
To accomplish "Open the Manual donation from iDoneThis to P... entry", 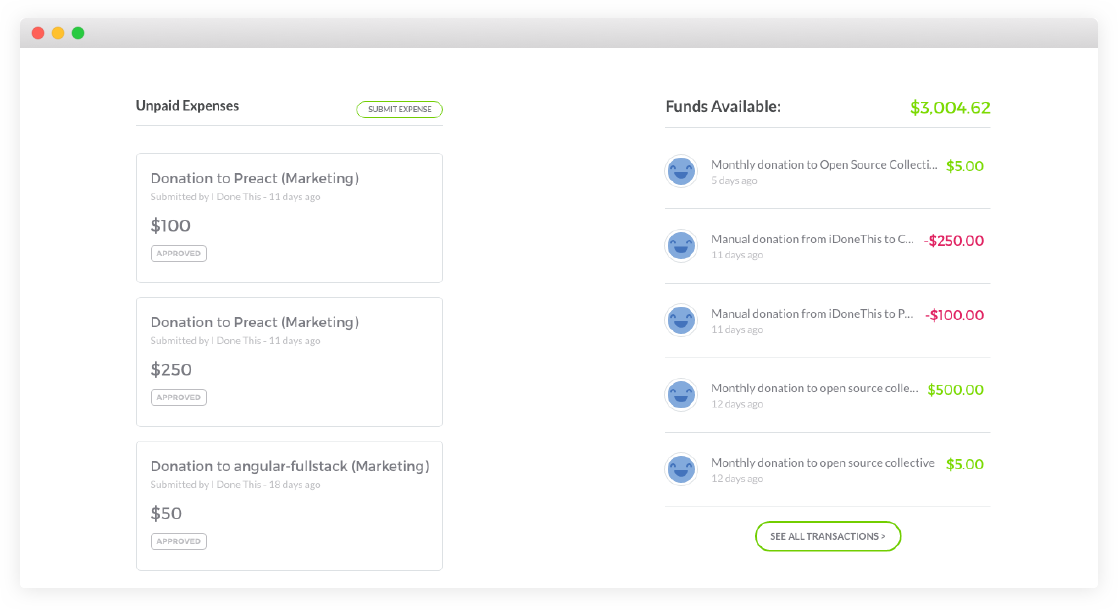I will click(x=812, y=314).
